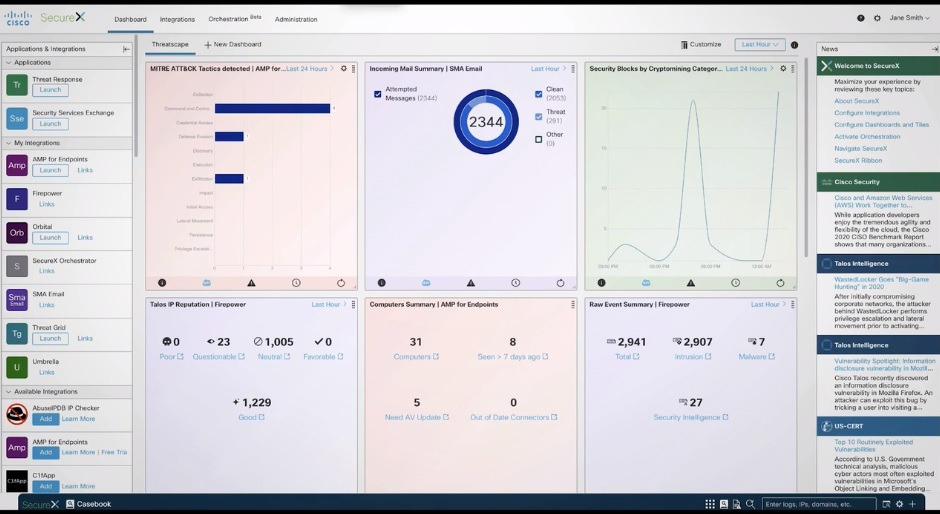Toggle the Clean messages checkbox
This screenshot has height=514, width=940.
(538, 94)
